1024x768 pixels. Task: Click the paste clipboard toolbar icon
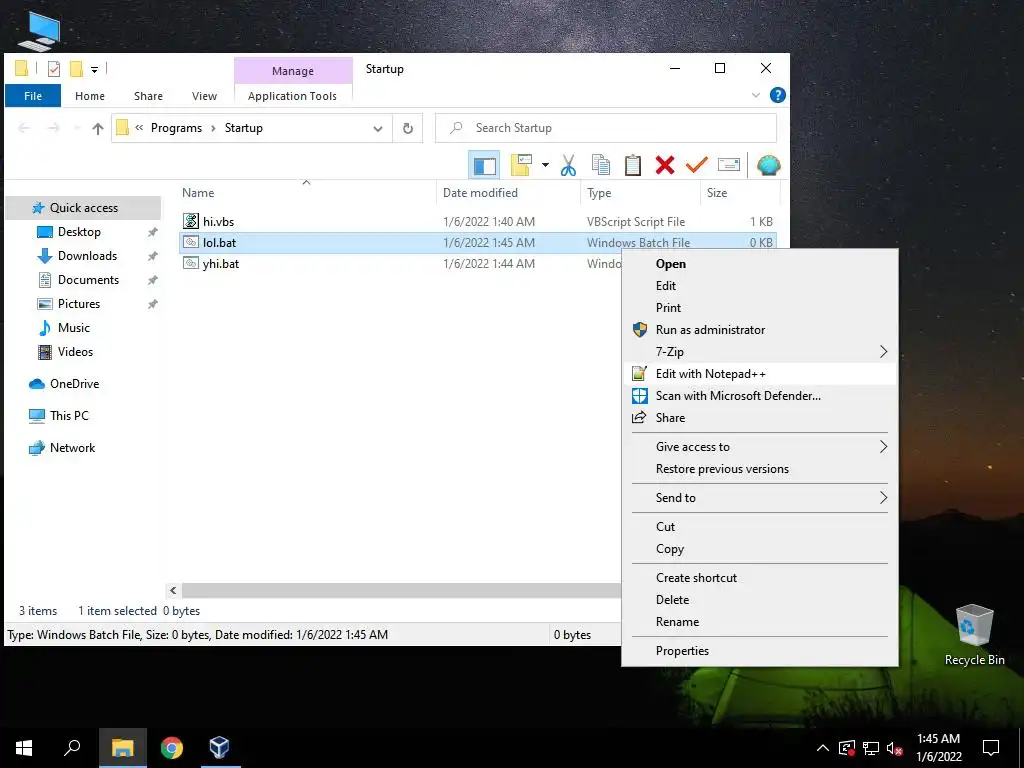click(632, 165)
